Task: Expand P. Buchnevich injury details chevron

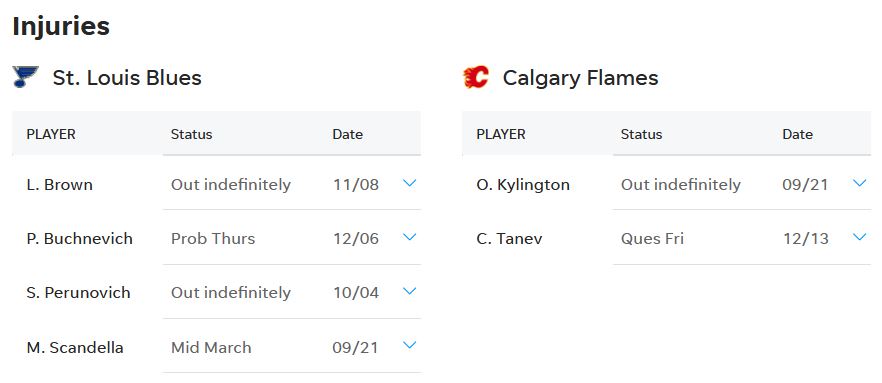Action: pyautogui.click(x=410, y=237)
